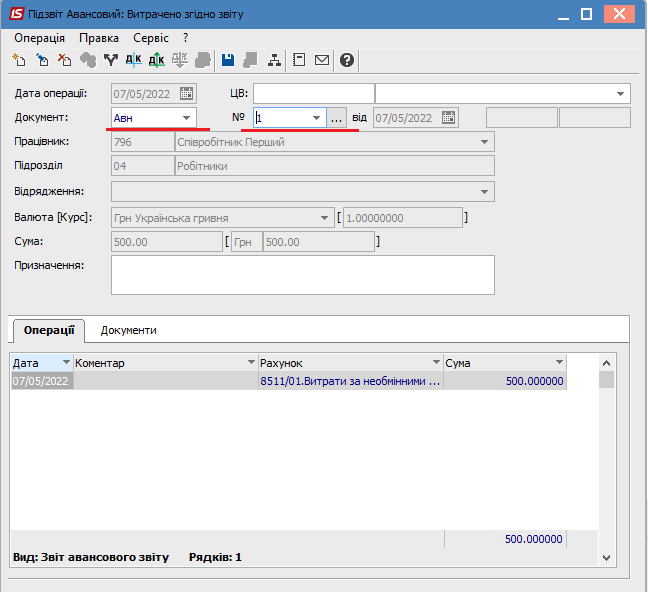Expand the document № dropdown arrow
648x592 pixels.
(x=317, y=118)
